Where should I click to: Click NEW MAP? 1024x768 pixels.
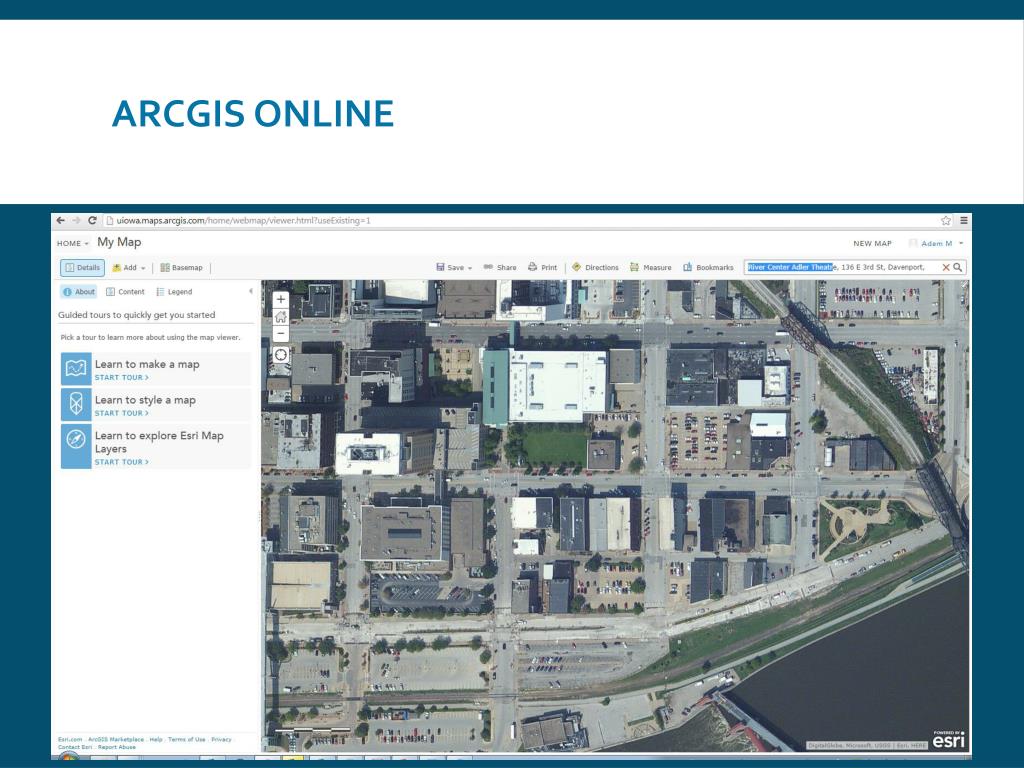point(872,244)
